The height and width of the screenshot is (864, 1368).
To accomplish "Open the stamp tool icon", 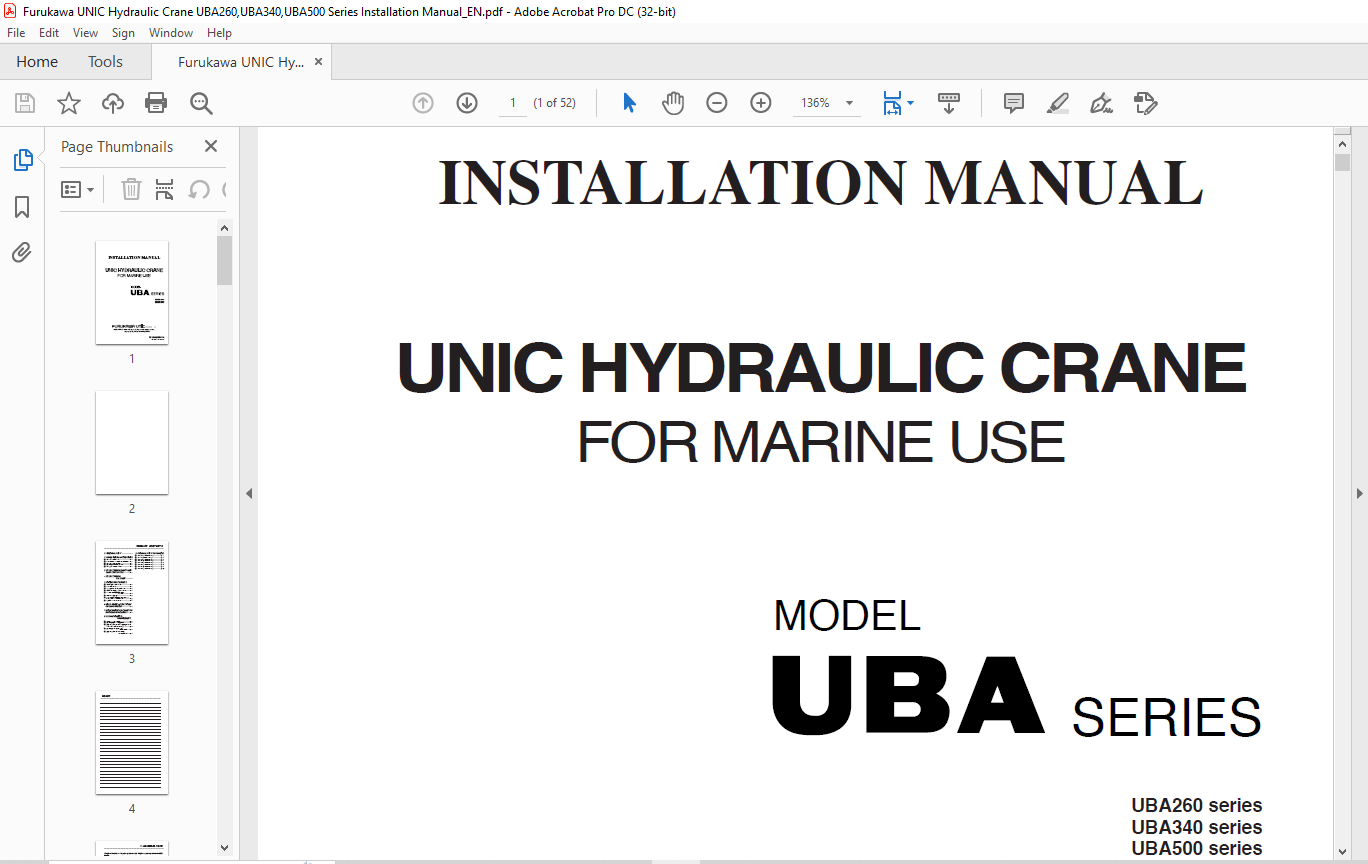I will 1146,103.
